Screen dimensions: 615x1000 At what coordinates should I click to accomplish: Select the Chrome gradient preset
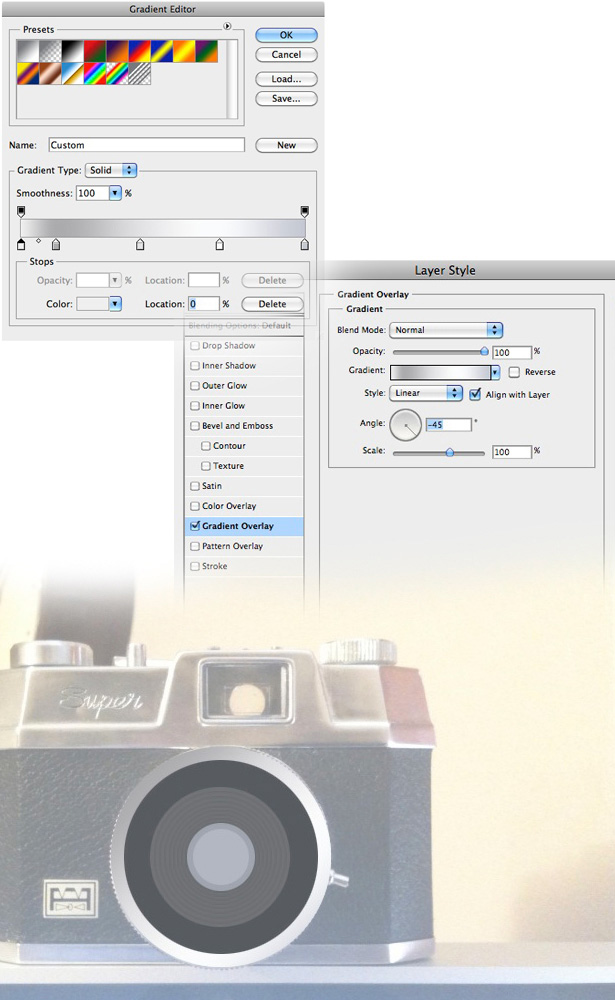[73, 73]
